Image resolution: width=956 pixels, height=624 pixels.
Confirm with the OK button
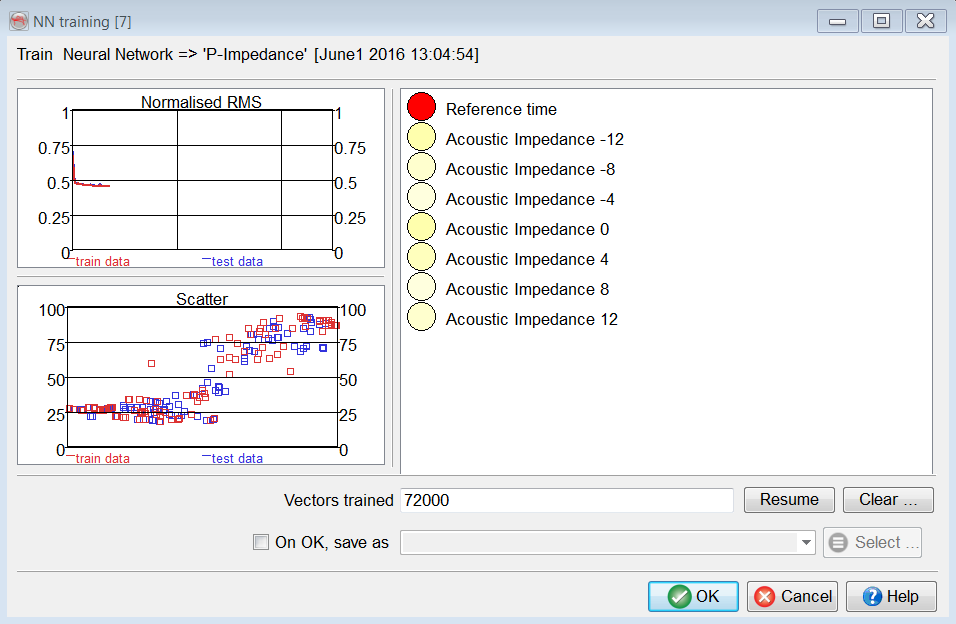point(693,596)
